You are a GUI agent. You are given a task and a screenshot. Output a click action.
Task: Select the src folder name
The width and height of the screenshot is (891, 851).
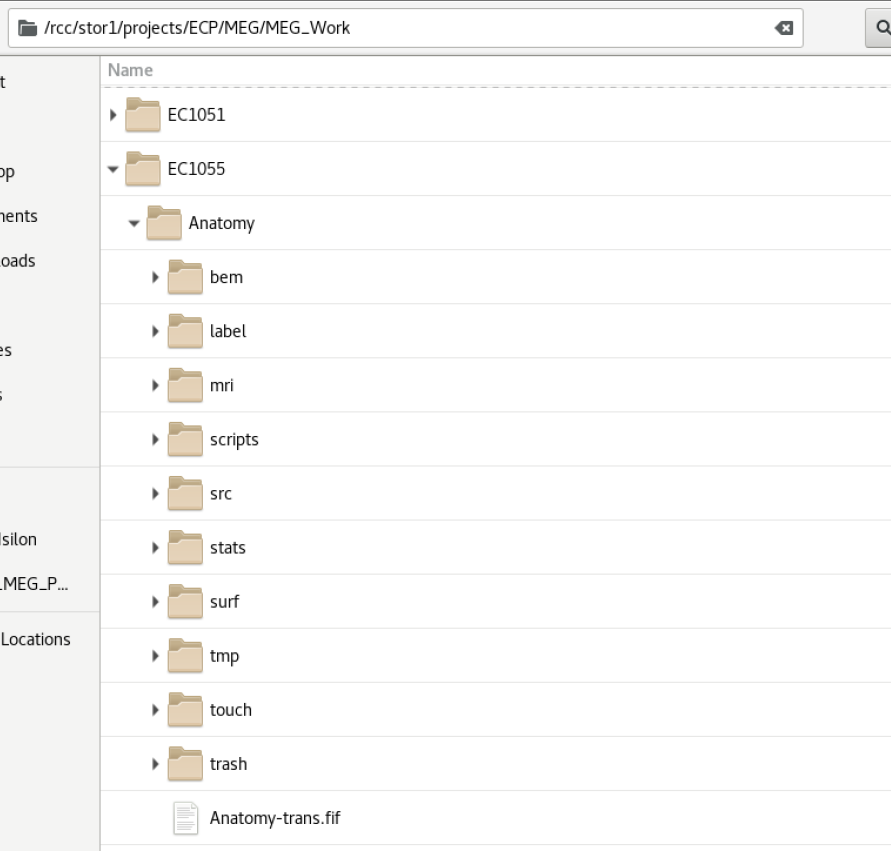[x=221, y=494]
